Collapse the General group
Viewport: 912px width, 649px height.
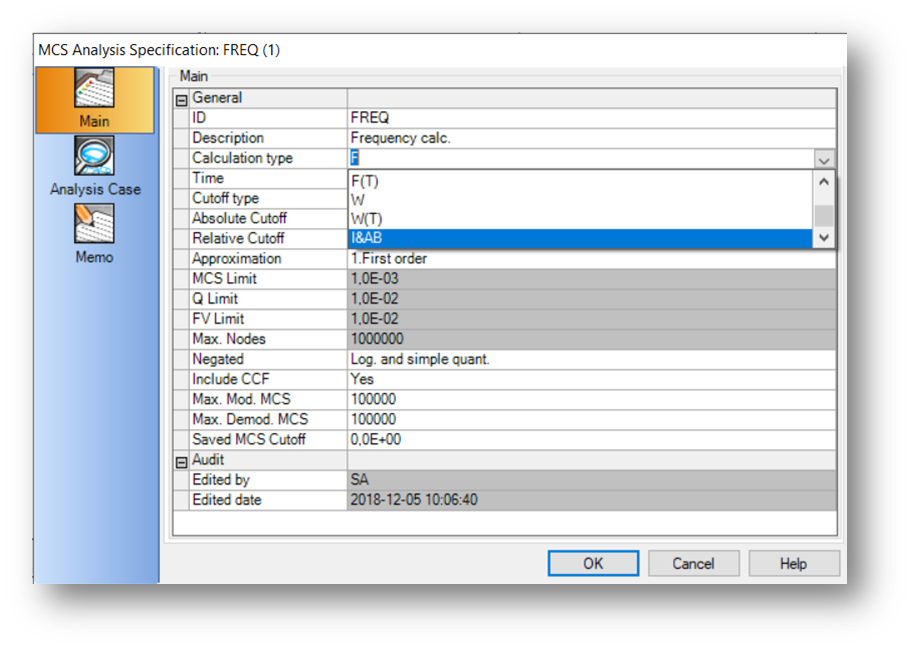click(x=182, y=99)
